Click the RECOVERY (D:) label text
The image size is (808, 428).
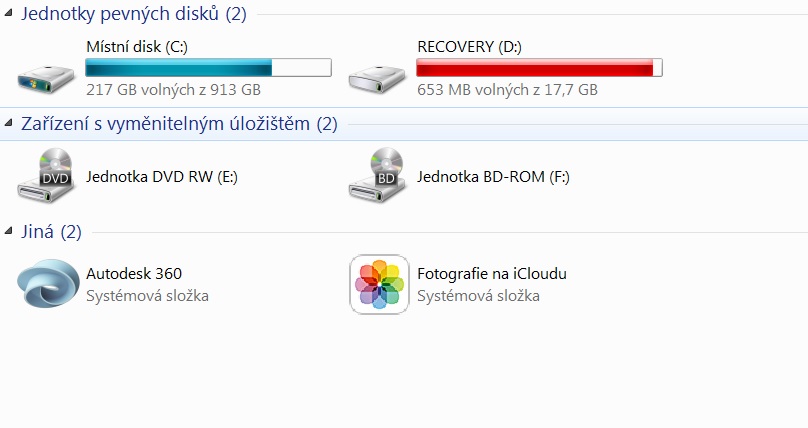469,47
